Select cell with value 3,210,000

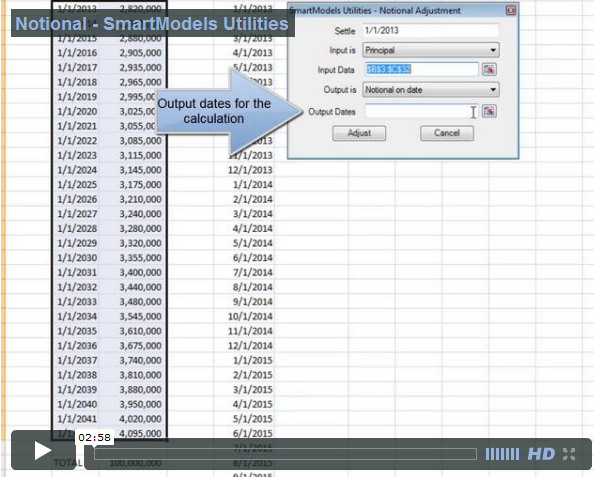[x=134, y=199]
